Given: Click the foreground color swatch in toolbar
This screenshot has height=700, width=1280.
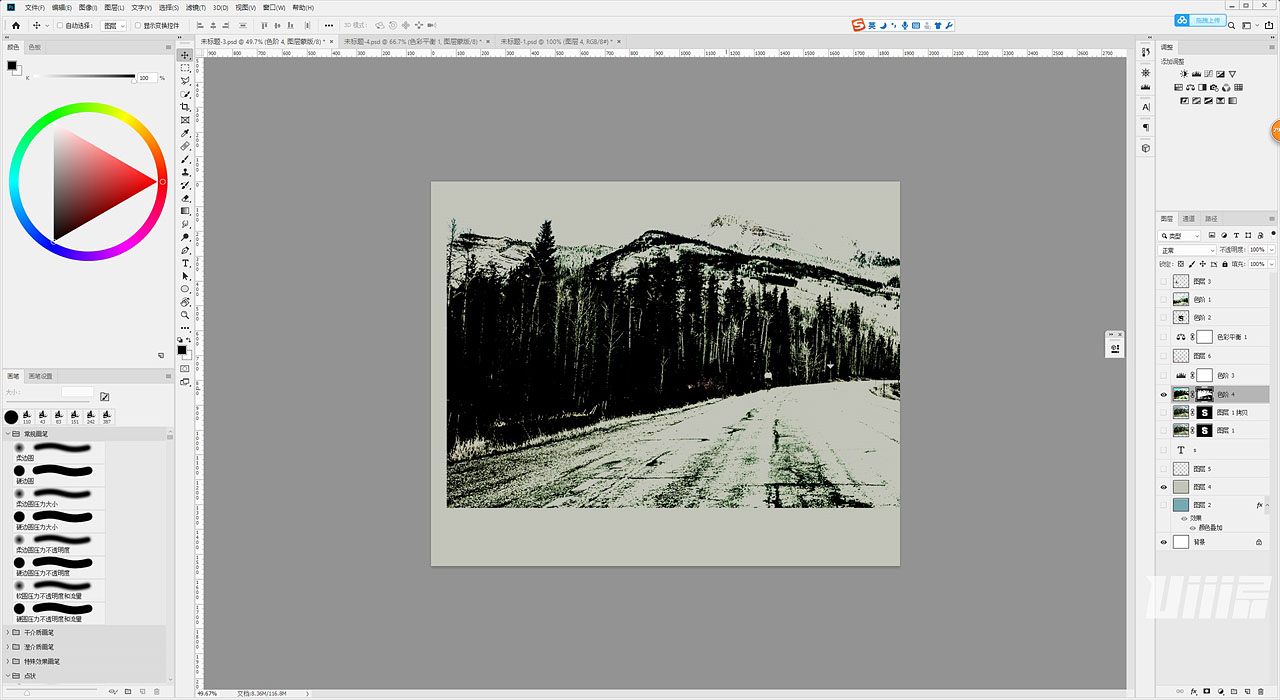Looking at the screenshot, I should [182, 349].
